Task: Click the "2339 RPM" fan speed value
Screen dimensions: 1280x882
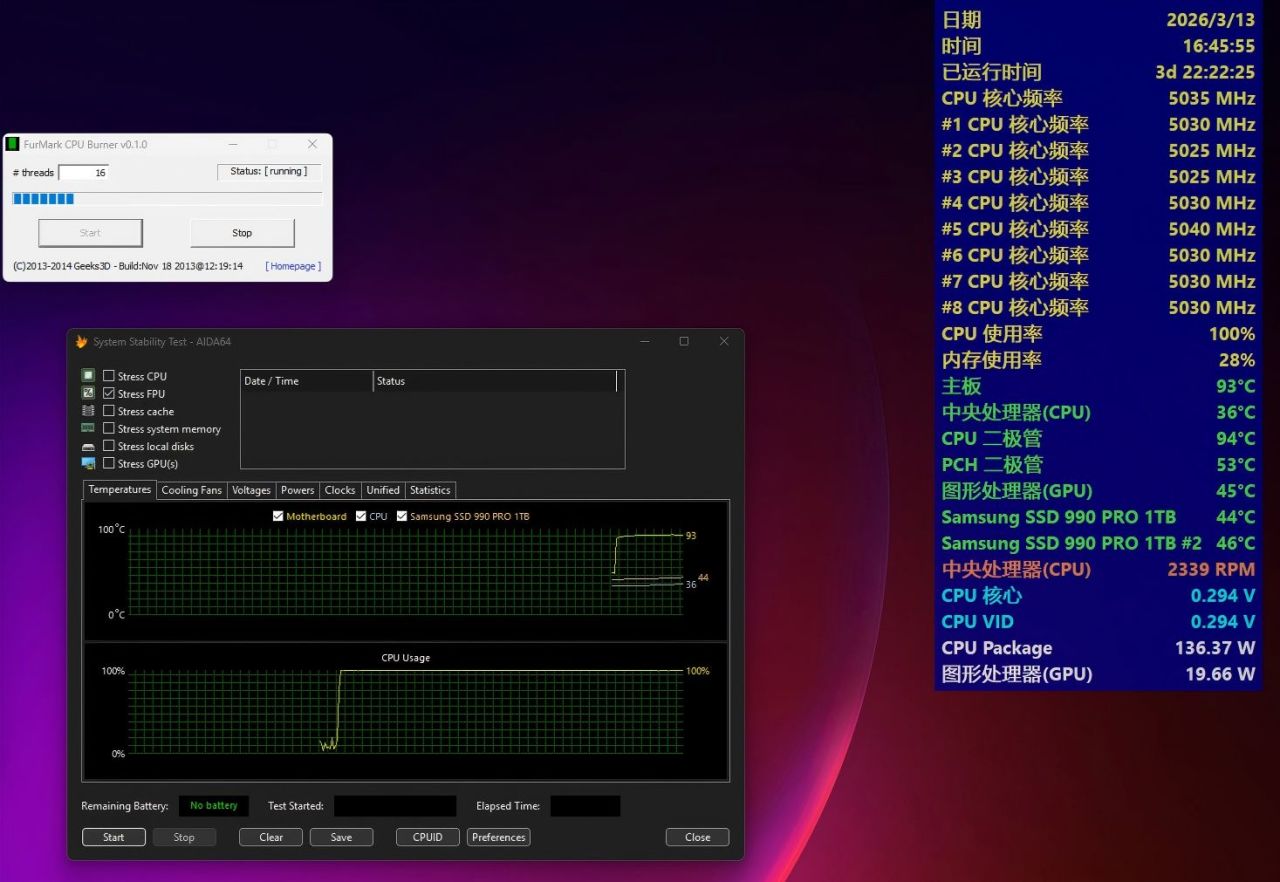Action: [x=1211, y=569]
